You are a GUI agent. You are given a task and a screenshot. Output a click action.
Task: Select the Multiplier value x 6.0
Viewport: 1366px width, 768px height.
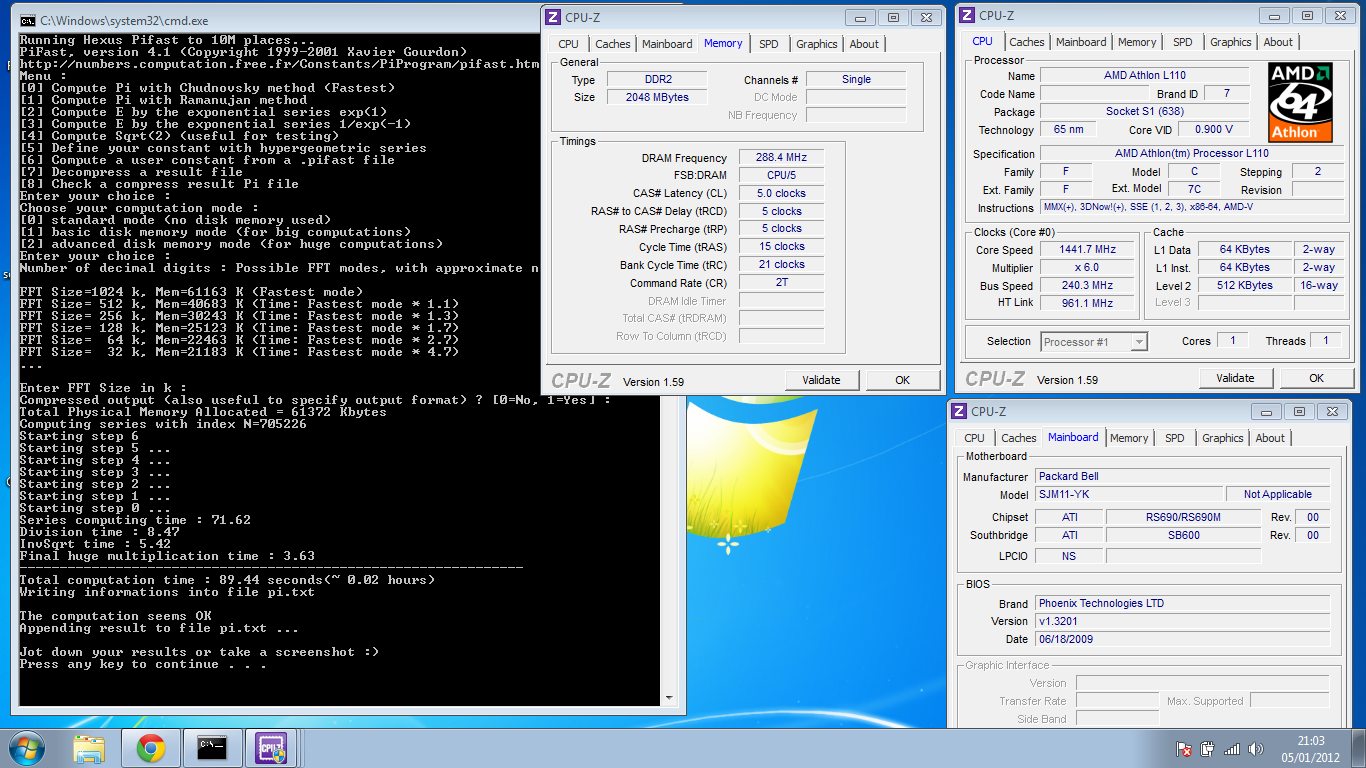1086,268
